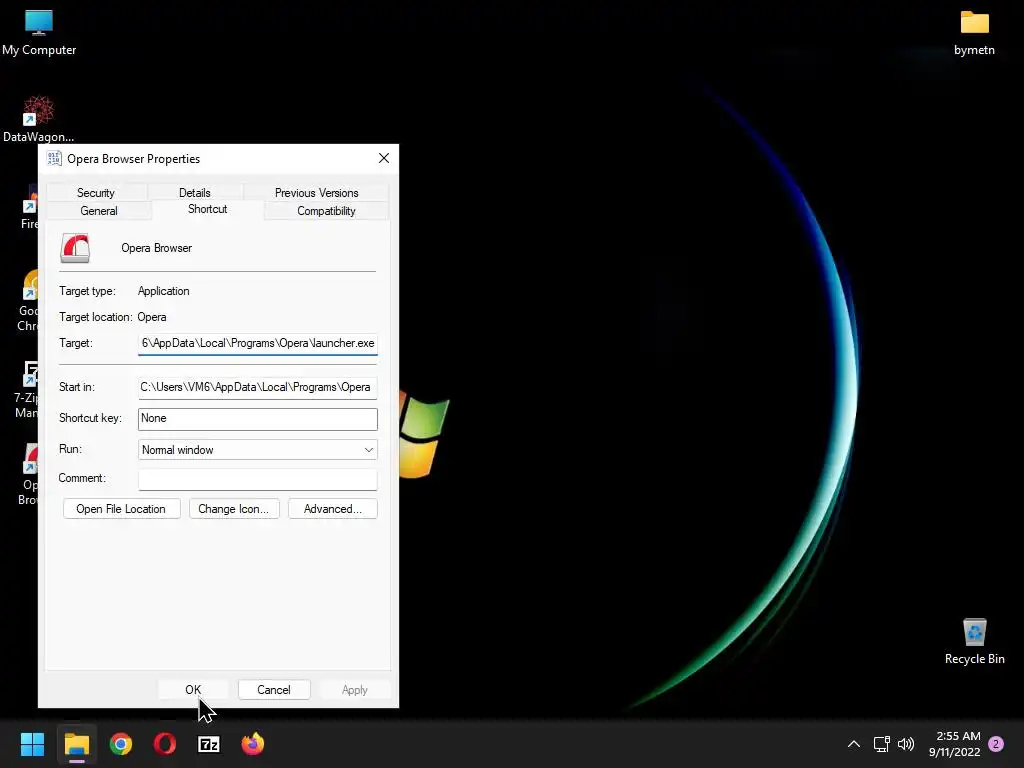Select the DataWagon desktop shortcut
Viewport: 1024px width, 768px height.
39,119
